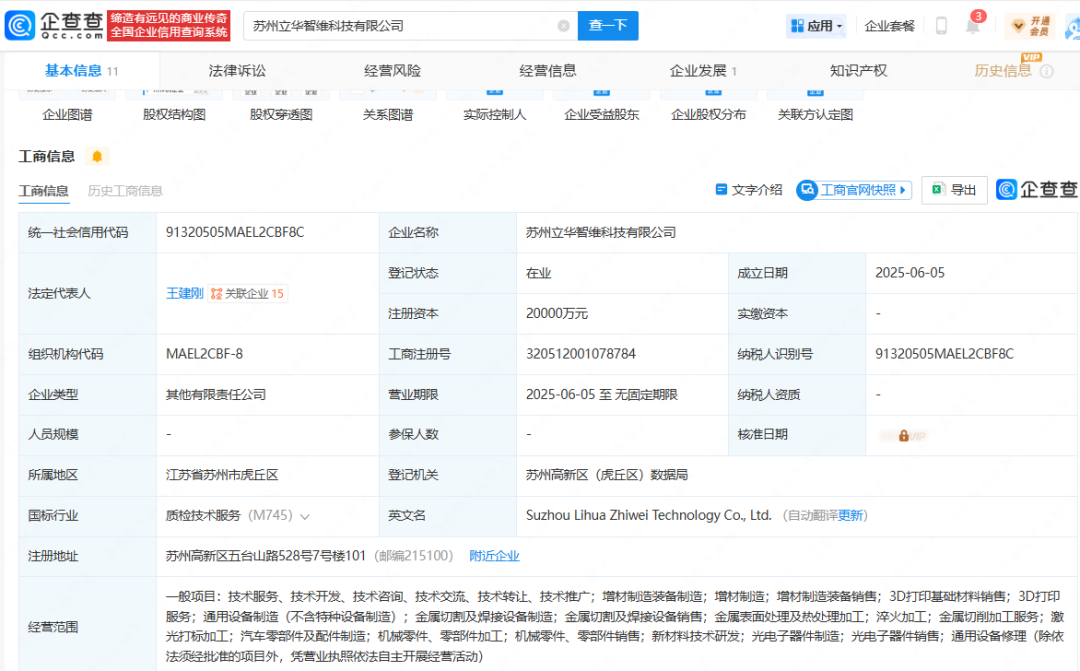Click the 经营范围 business scope paragraph
This screenshot has height=671, width=1080.
point(614,626)
